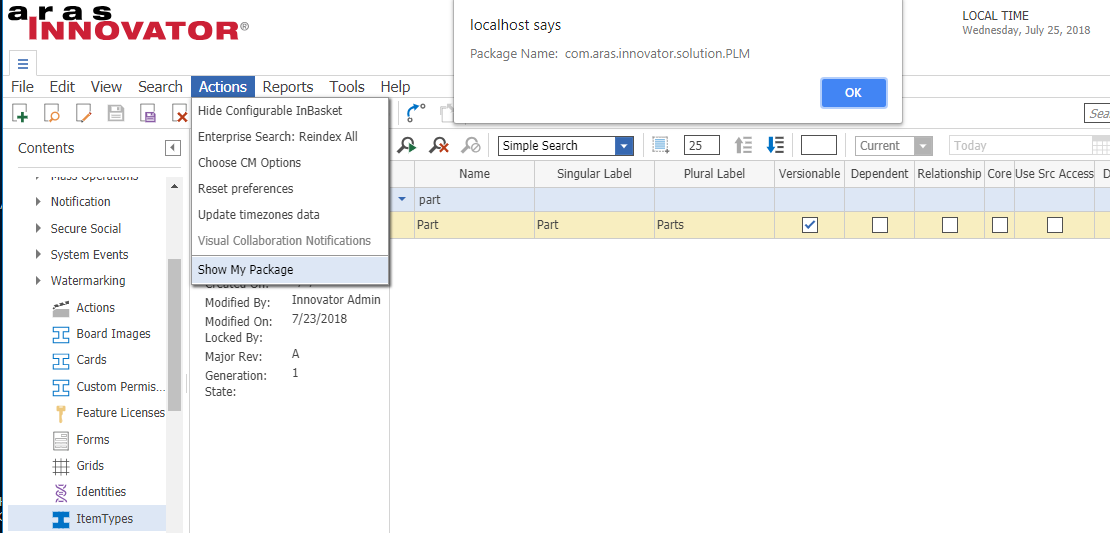Select Hide Configurable InBasket menu entry
This screenshot has width=1110, height=533.
tap(290, 111)
